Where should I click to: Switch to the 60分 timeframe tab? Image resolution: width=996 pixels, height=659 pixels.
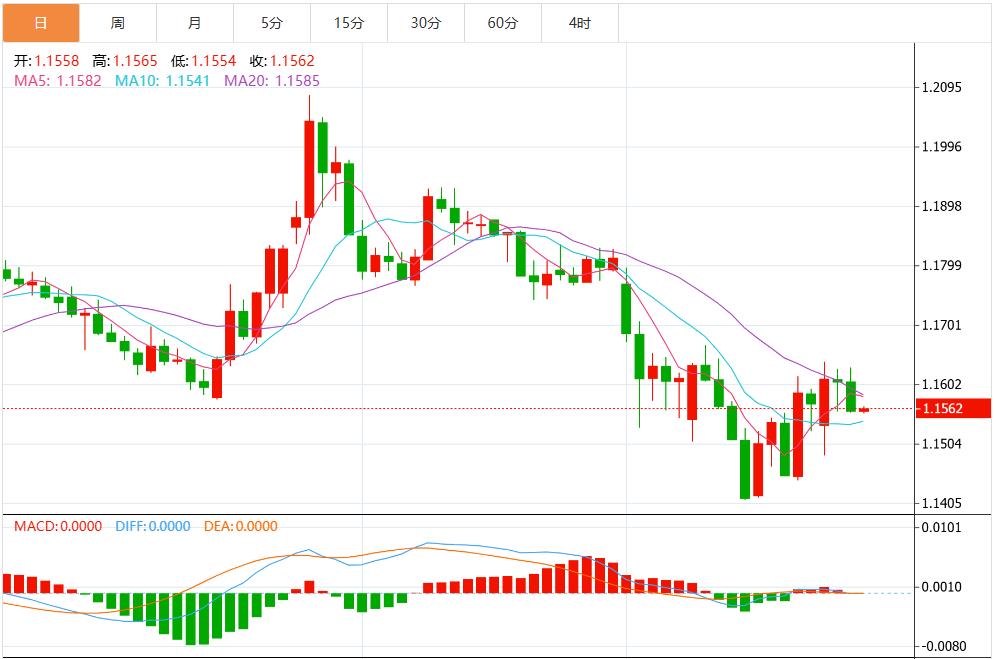click(503, 23)
